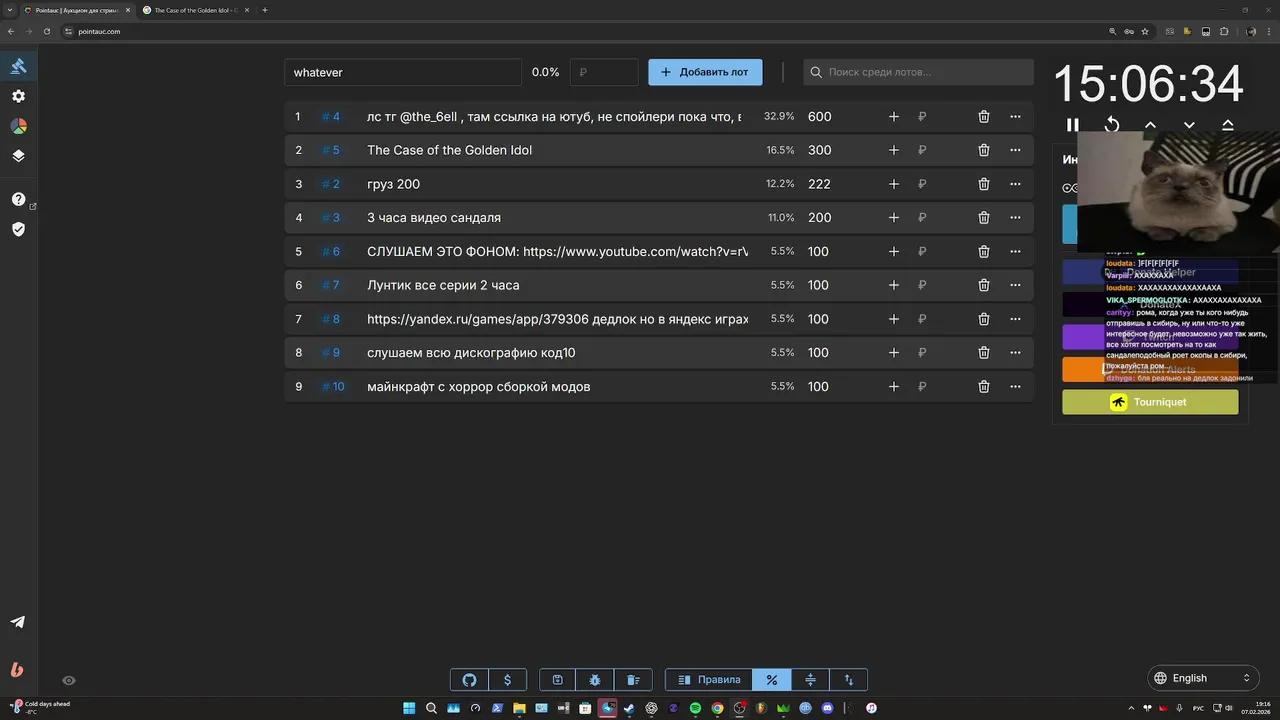Open more options for 'груз 200' lot
The width and height of the screenshot is (1280, 720).
coord(1015,184)
